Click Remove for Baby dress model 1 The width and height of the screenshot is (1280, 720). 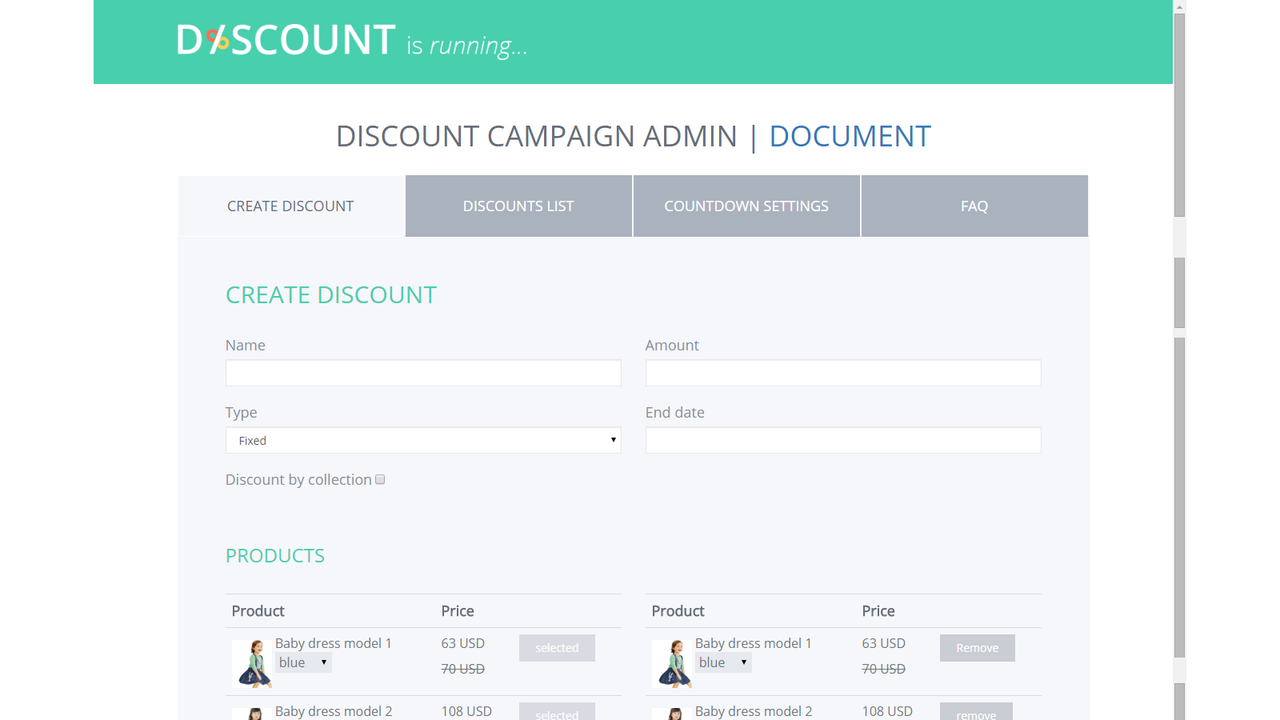(x=977, y=647)
